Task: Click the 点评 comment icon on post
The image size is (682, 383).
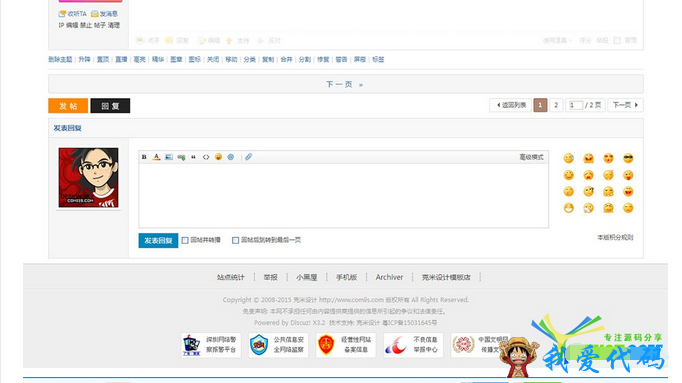Action: click(140, 40)
